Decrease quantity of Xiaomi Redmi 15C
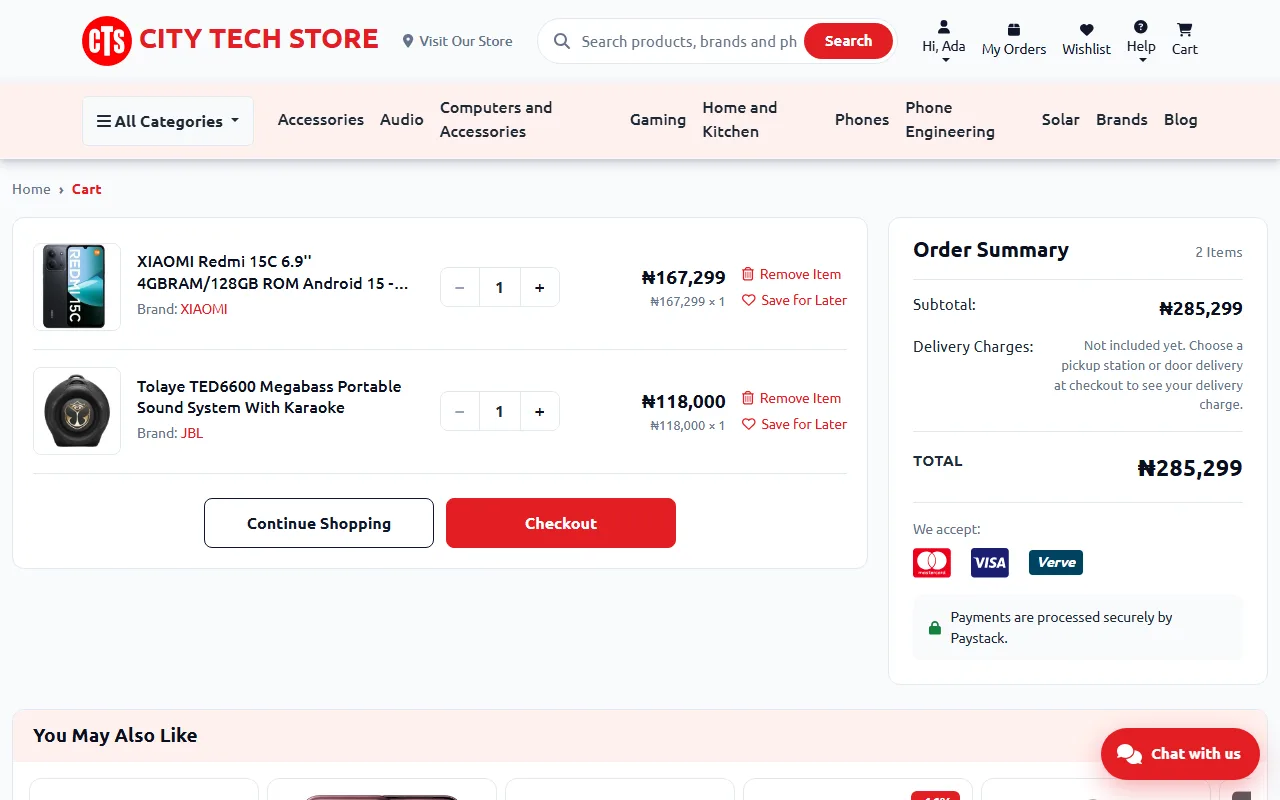 pyautogui.click(x=460, y=287)
